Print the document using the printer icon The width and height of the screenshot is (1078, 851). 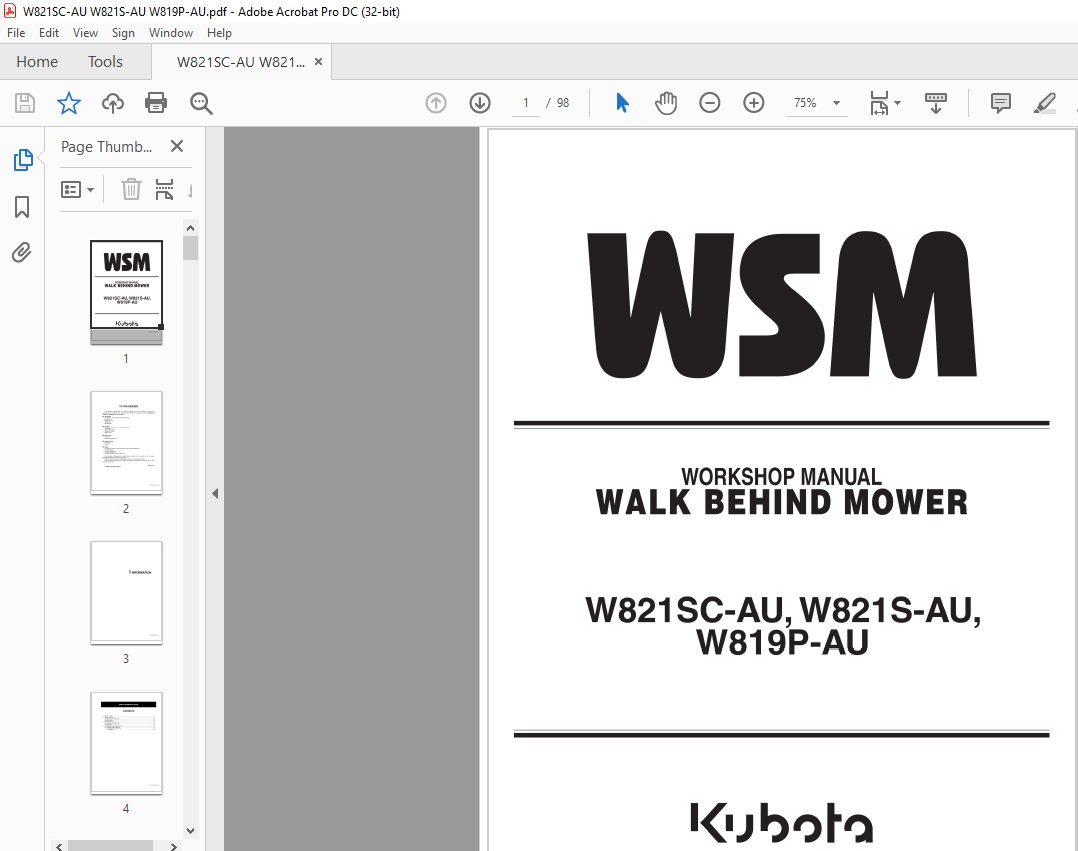156,103
